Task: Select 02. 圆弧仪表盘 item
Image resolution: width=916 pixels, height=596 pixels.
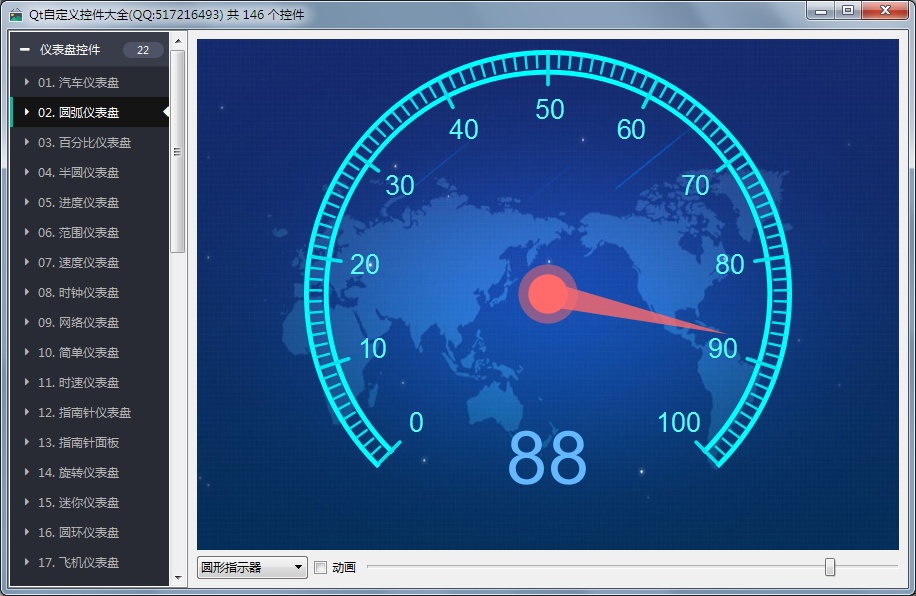Action: pyautogui.click(x=89, y=112)
